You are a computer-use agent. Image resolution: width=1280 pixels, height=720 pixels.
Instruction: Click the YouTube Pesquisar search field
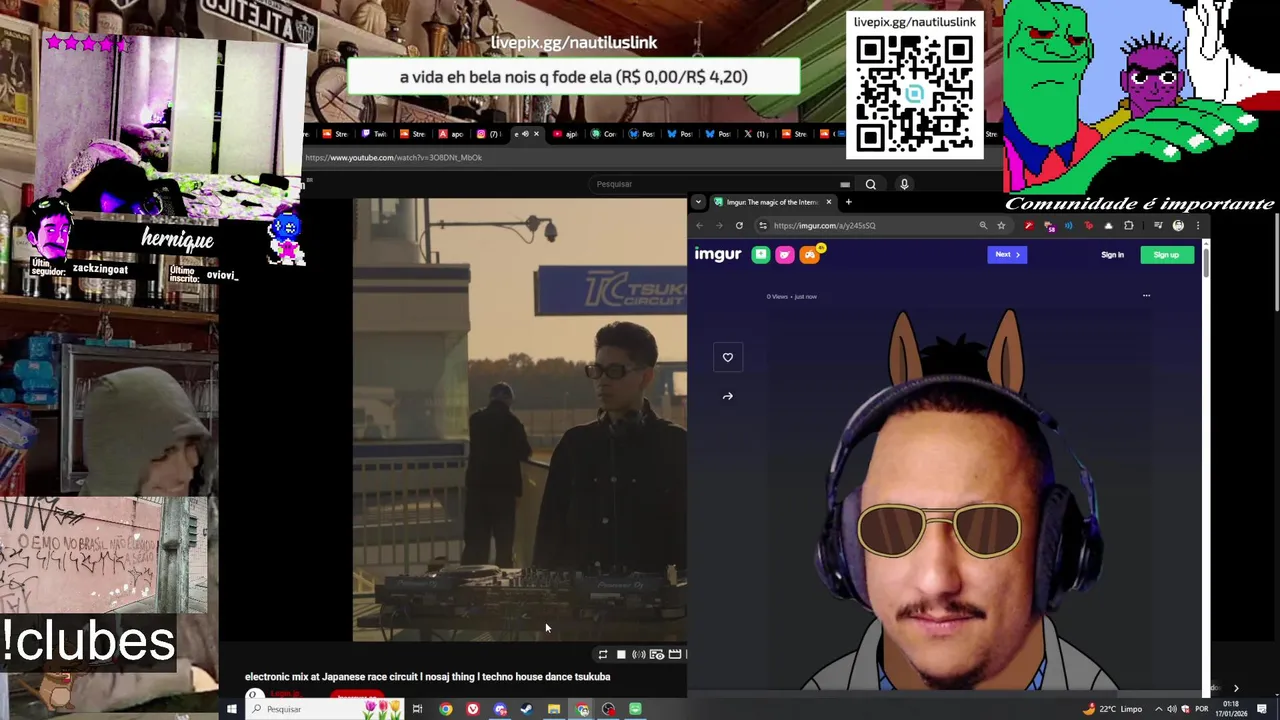pyautogui.click(x=715, y=184)
